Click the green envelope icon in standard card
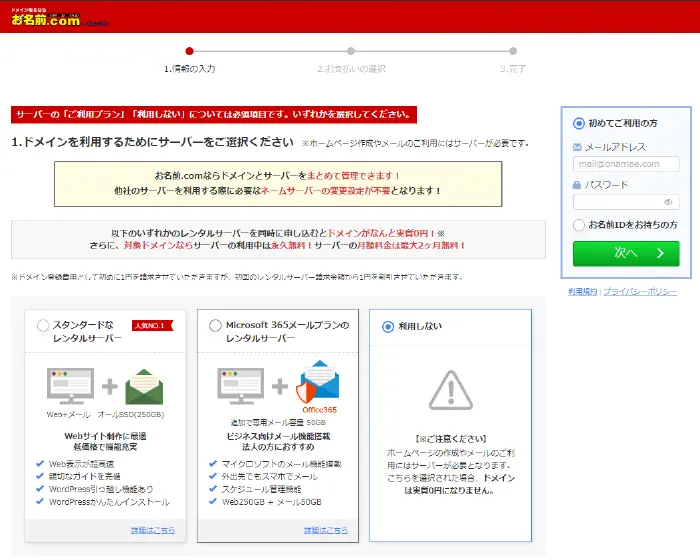The height and width of the screenshot is (560, 700). tap(144, 386)
